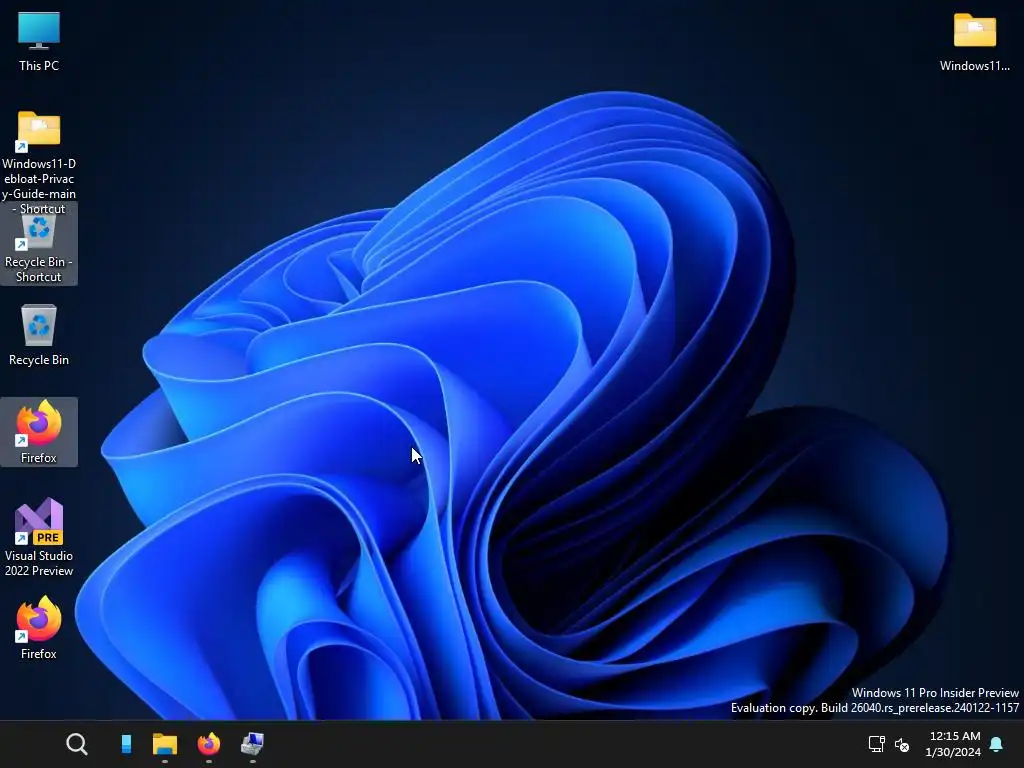The height and width of the screenshot is (768, 1024).
Task: Click the muted volume tray icon
Action: 902,744
